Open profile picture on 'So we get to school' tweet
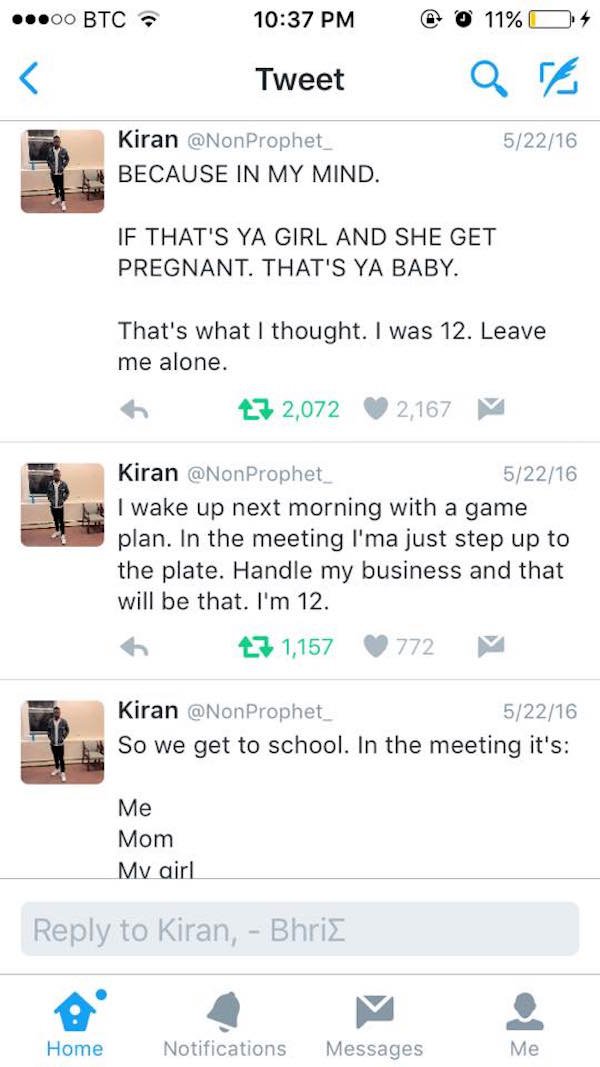The image size is (600, 1067). point(63,742)
